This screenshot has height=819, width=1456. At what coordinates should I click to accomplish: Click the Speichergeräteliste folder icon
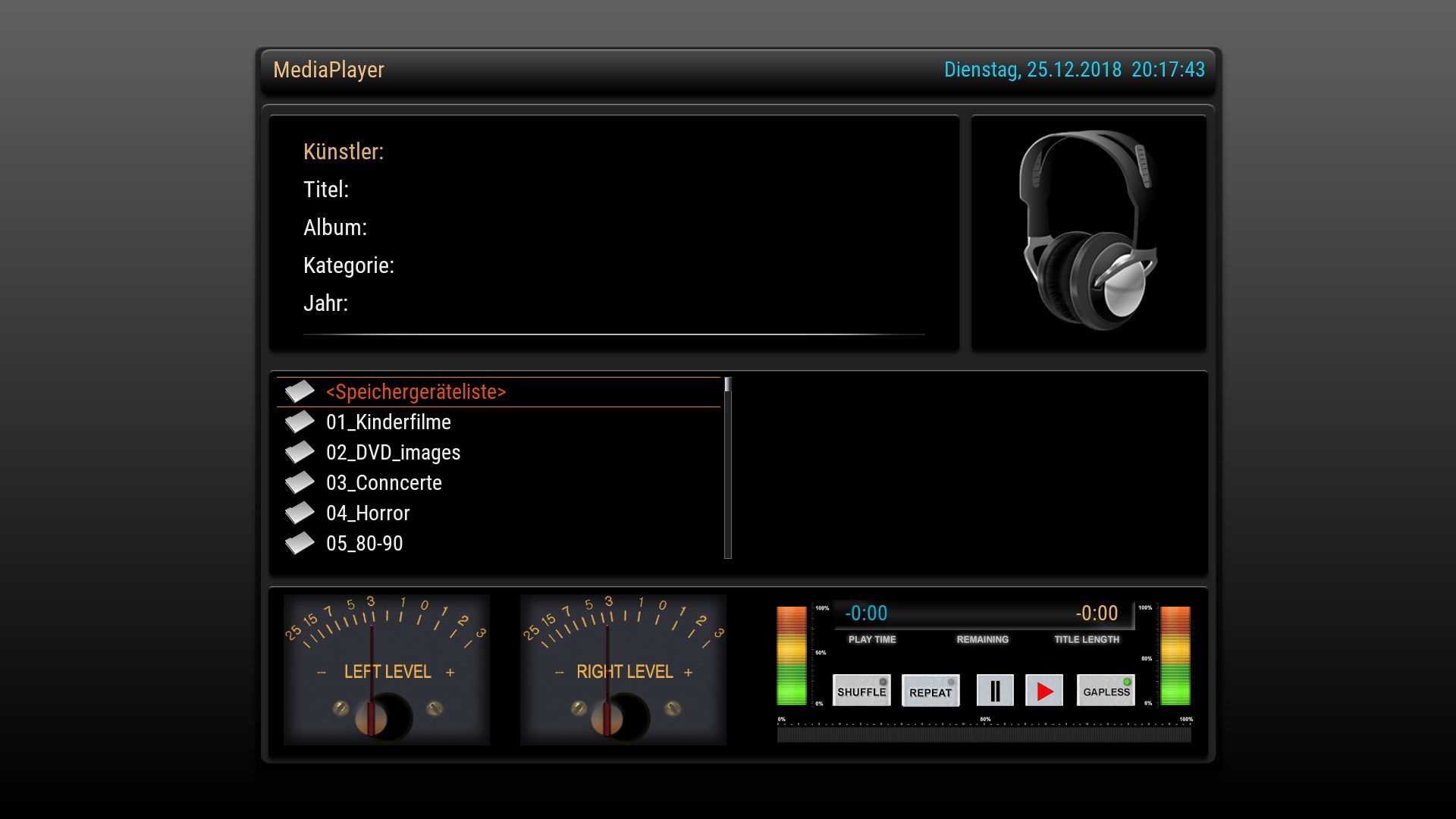pos(300,391)
